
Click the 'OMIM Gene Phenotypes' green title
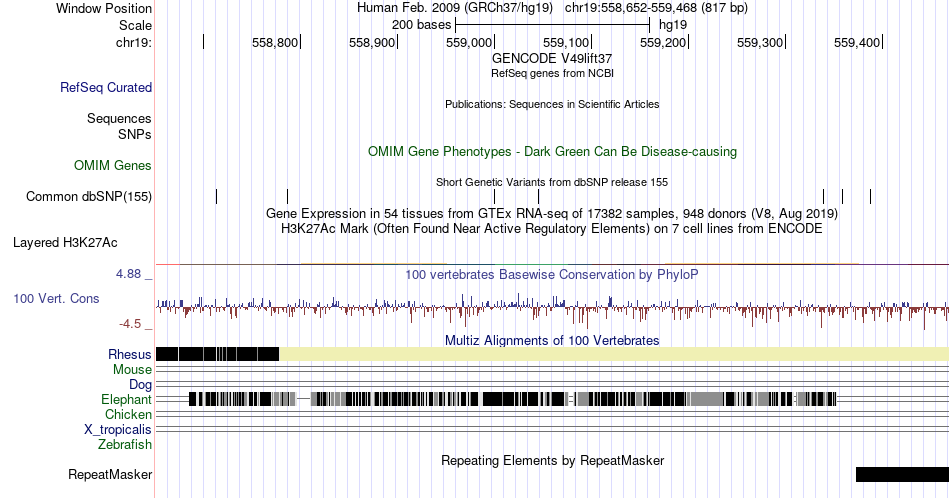coord(553,151)
